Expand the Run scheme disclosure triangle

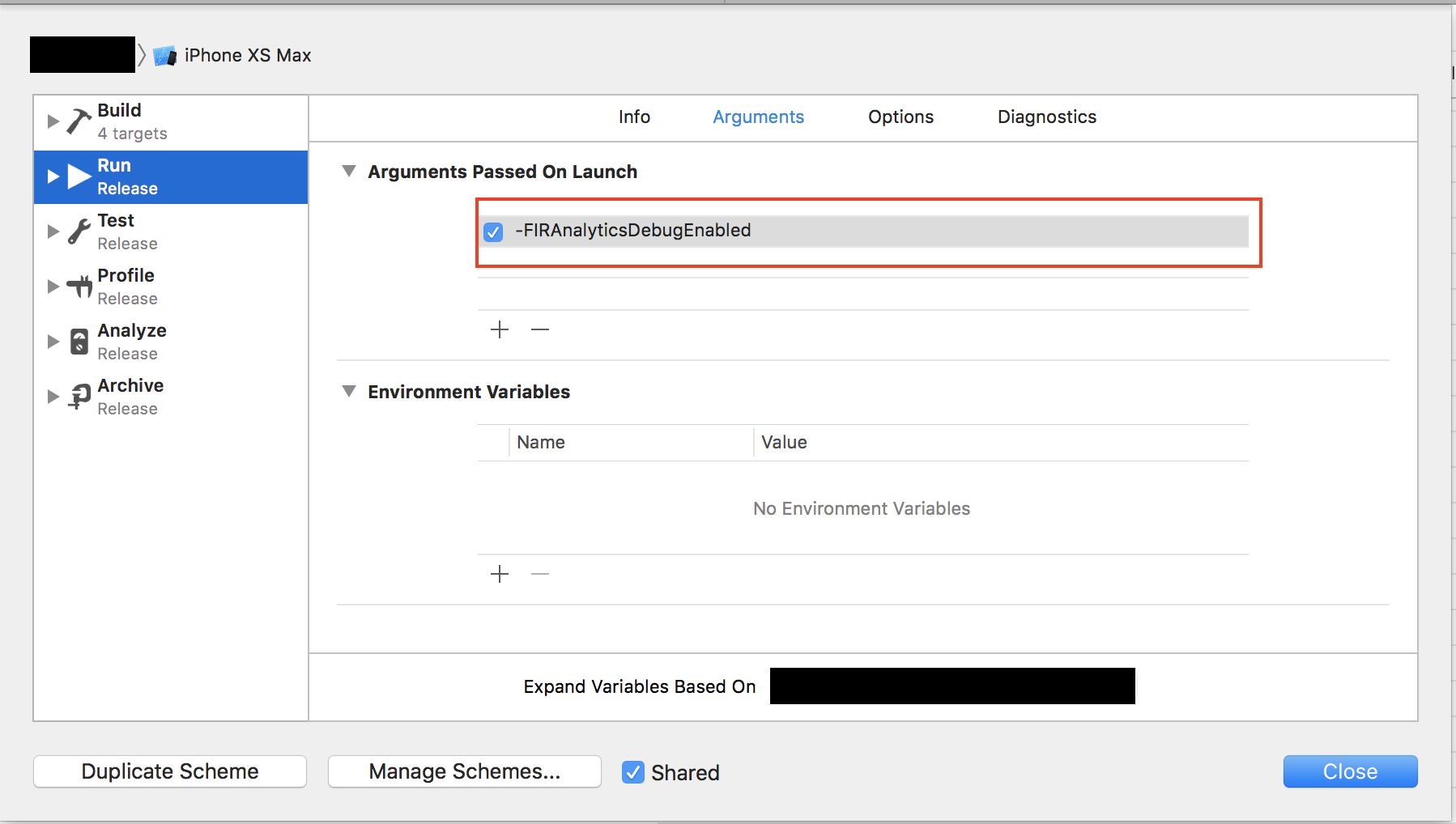tap(53, 175)
